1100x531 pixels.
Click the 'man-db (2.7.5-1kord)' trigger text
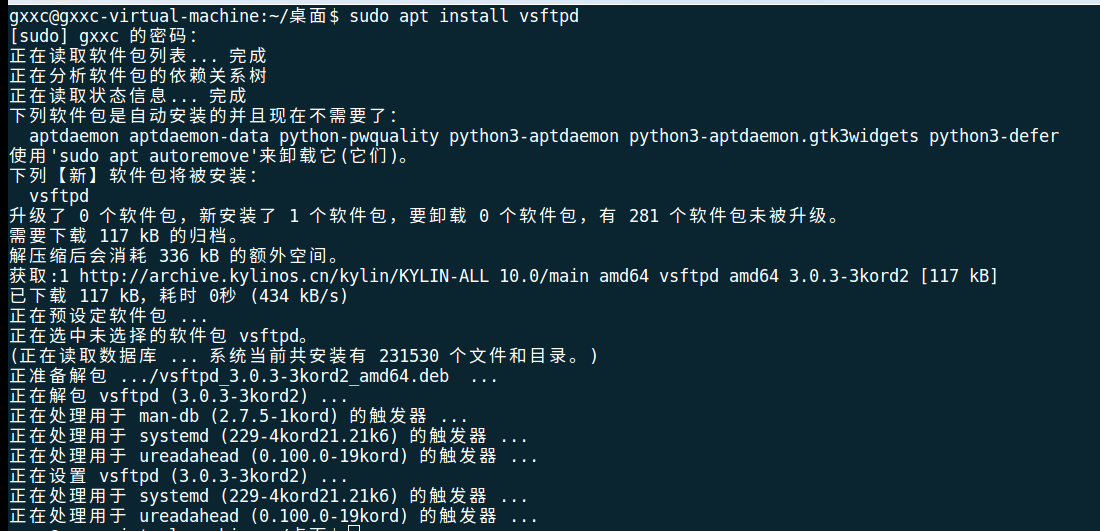coord(243,416)
